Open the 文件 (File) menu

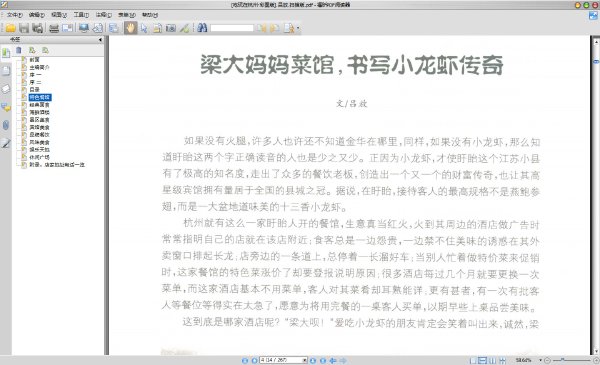pos(15,15)
